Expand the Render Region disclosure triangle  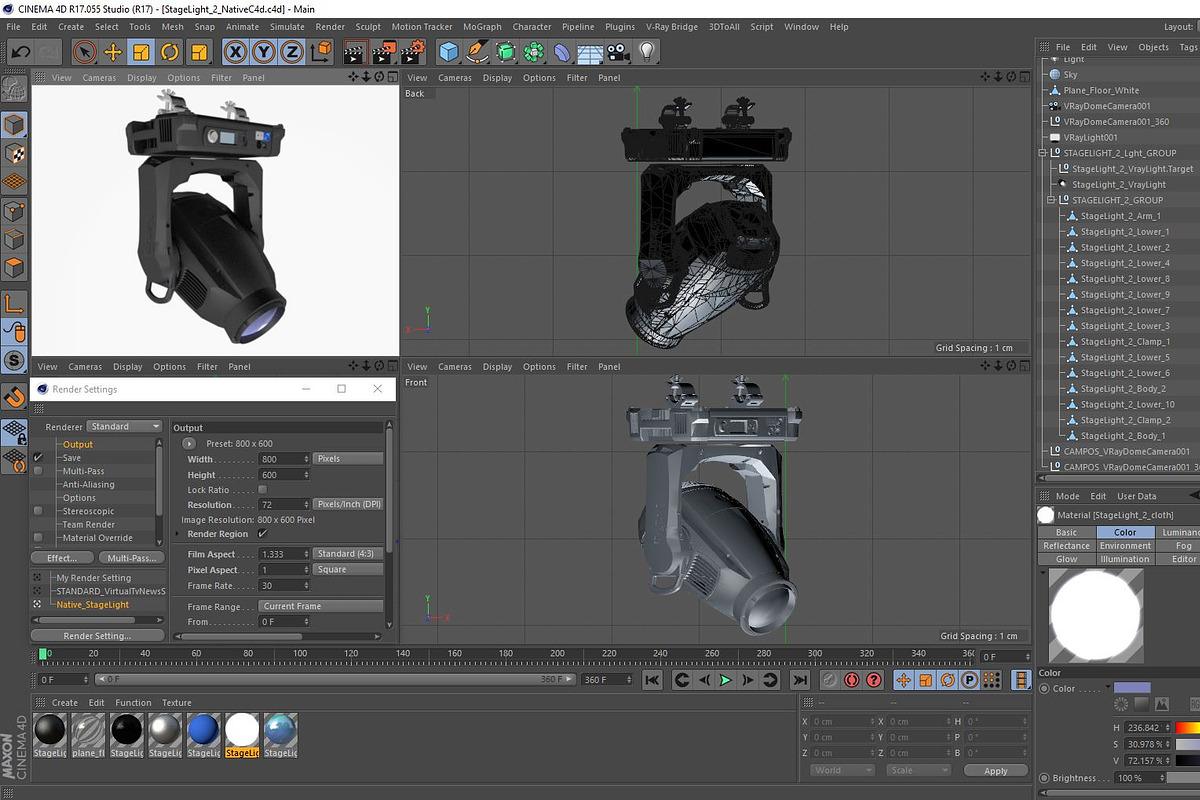click(178, 534)
